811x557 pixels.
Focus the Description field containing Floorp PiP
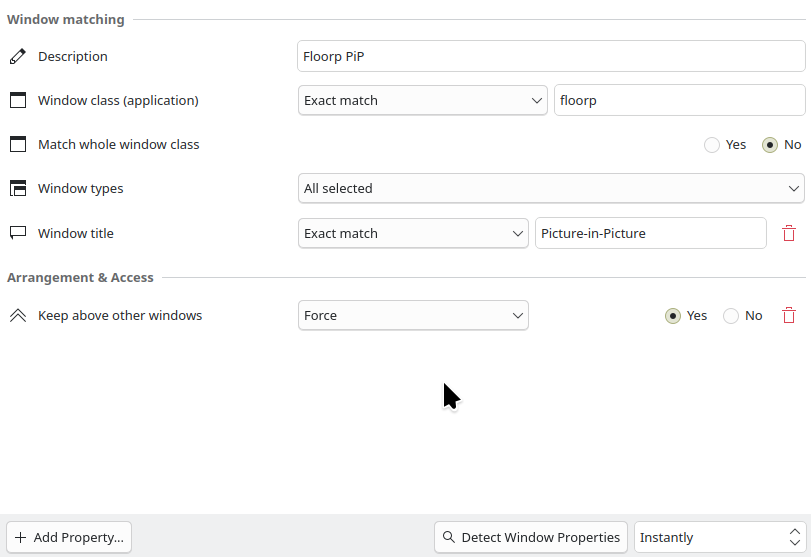pos(551,56)
